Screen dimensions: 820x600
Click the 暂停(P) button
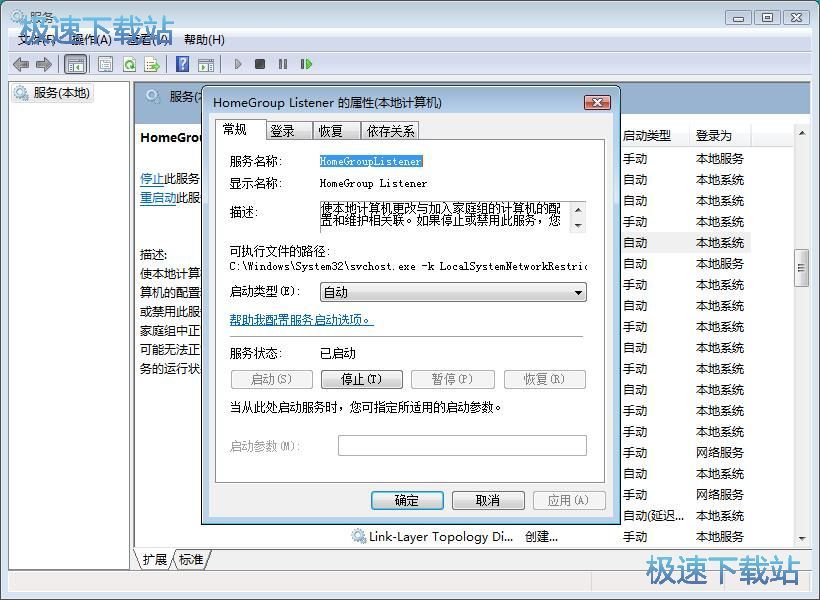point(452,379)
